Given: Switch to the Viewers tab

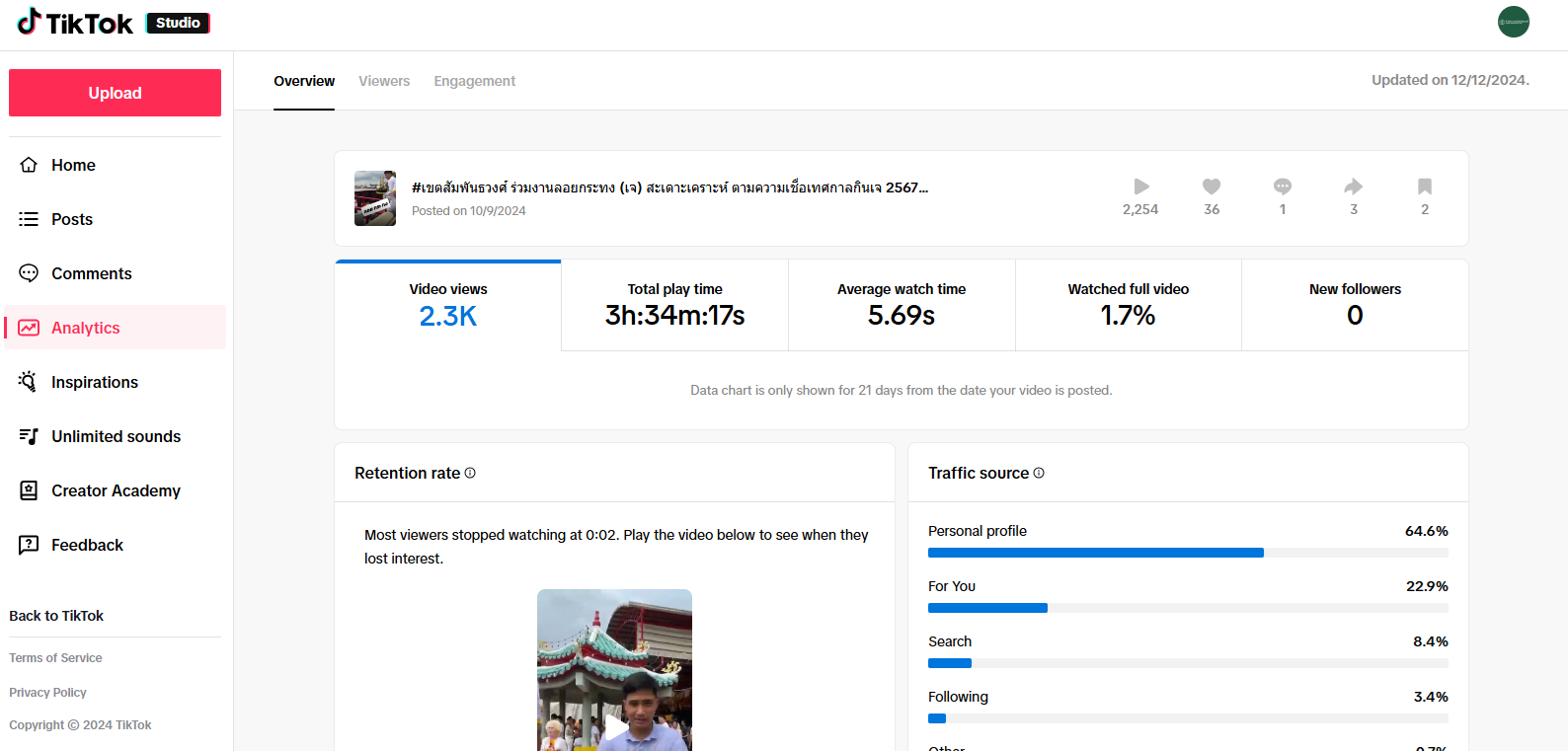Looking at the screenshot, I should [x=384, y=81].
